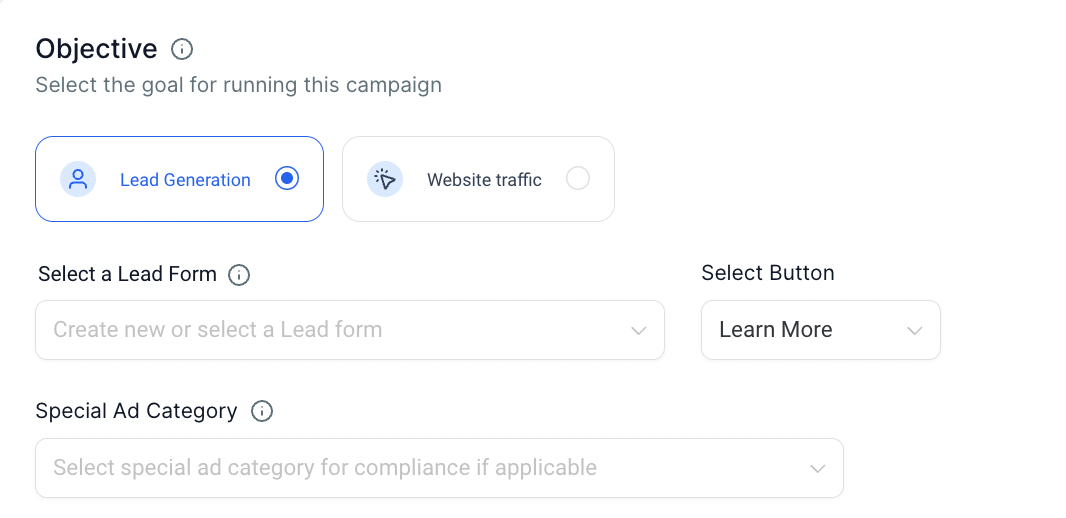The image size is (1066, 518).
Task: Click the 'Select the goal for running' subtitle
Action: pos(238,85)
